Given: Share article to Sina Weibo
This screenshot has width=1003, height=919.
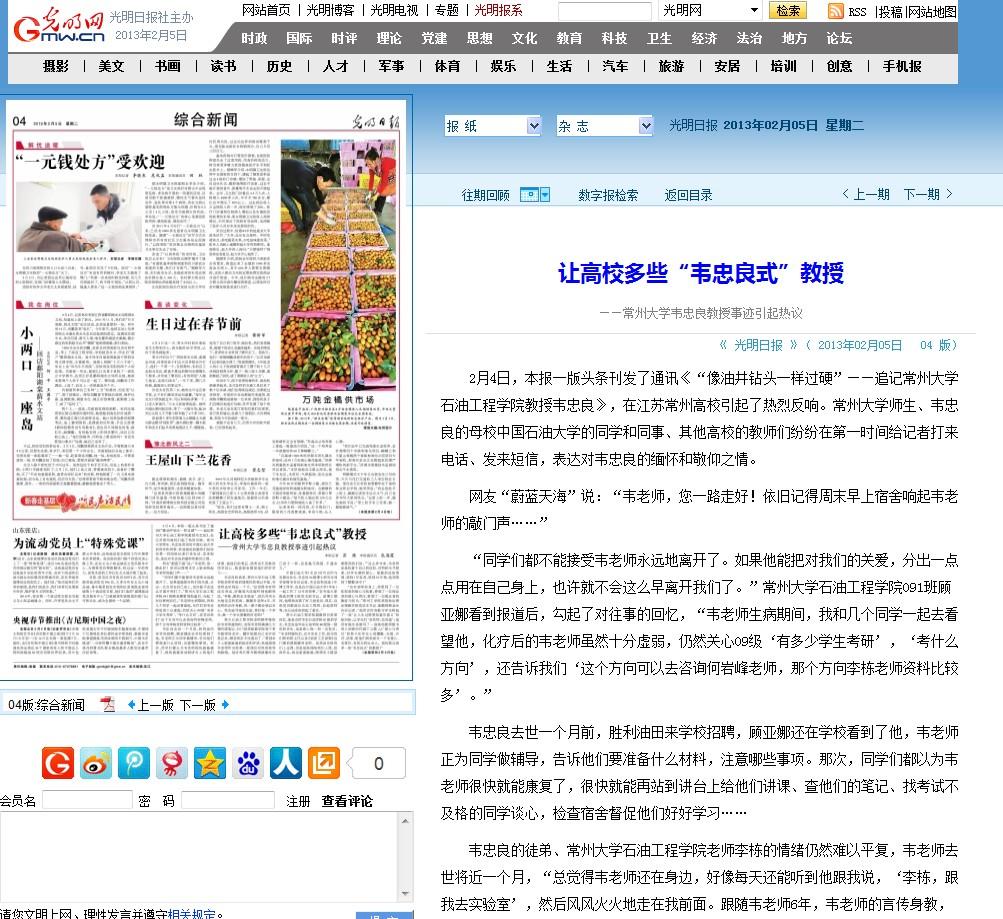Looking at the screenshot, I should 96,763.
